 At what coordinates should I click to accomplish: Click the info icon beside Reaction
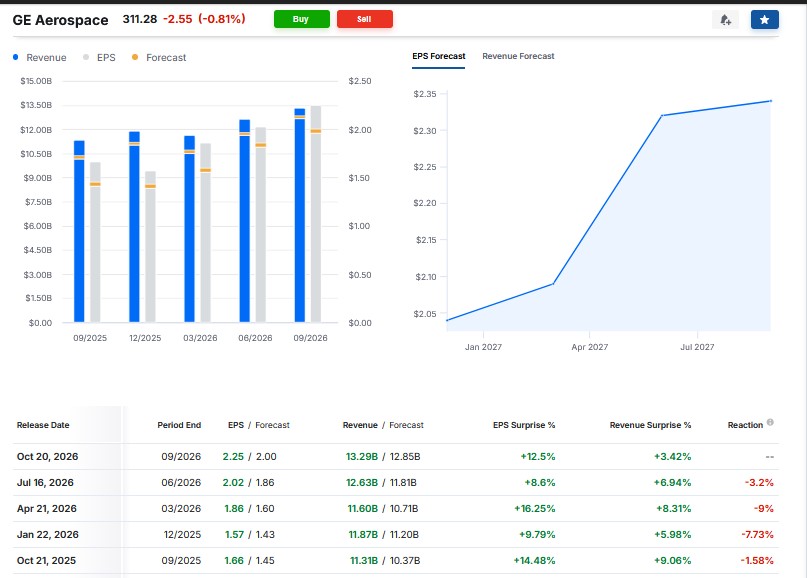[770, 422]
